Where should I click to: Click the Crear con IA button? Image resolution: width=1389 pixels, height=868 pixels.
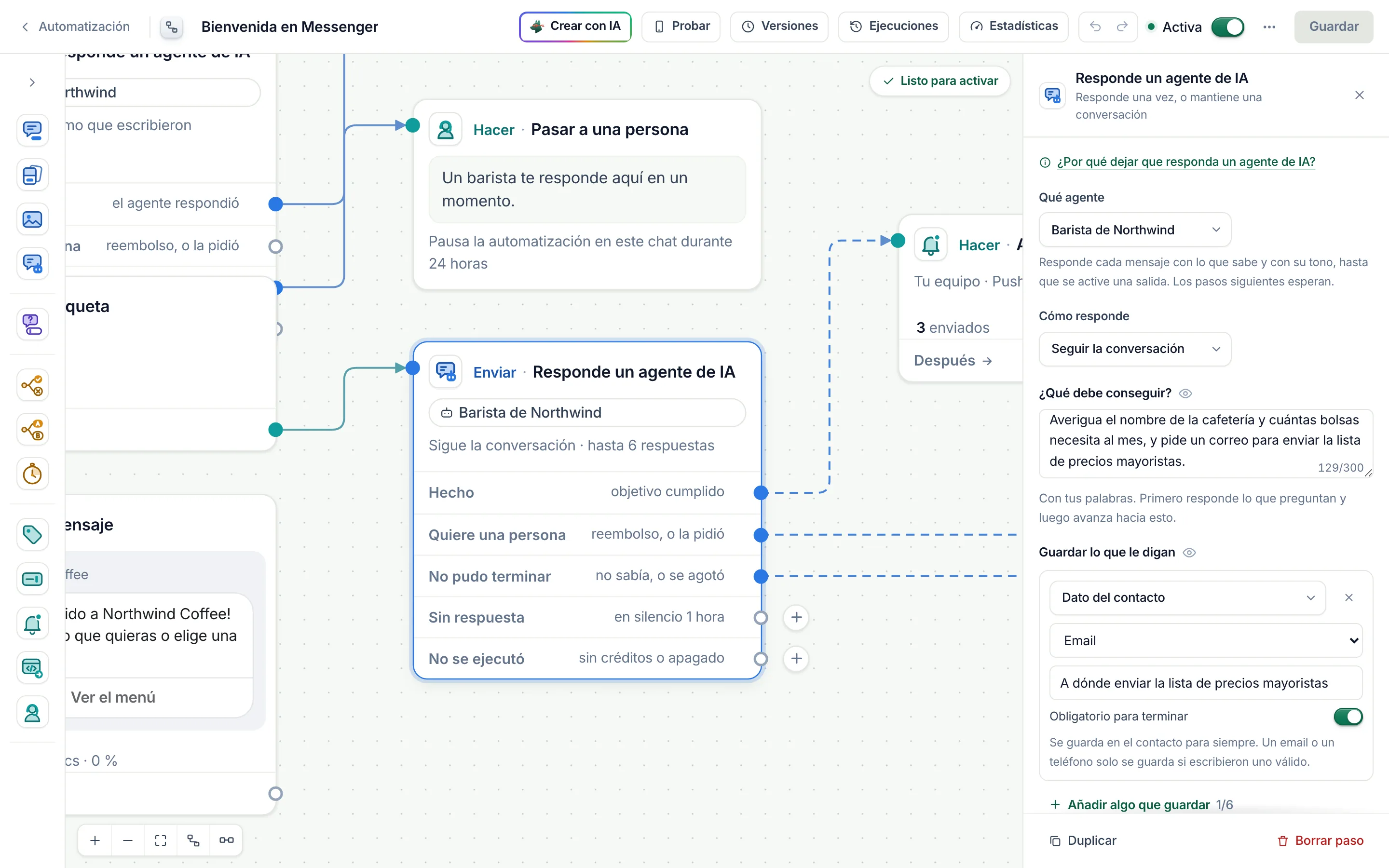(575, 27)
